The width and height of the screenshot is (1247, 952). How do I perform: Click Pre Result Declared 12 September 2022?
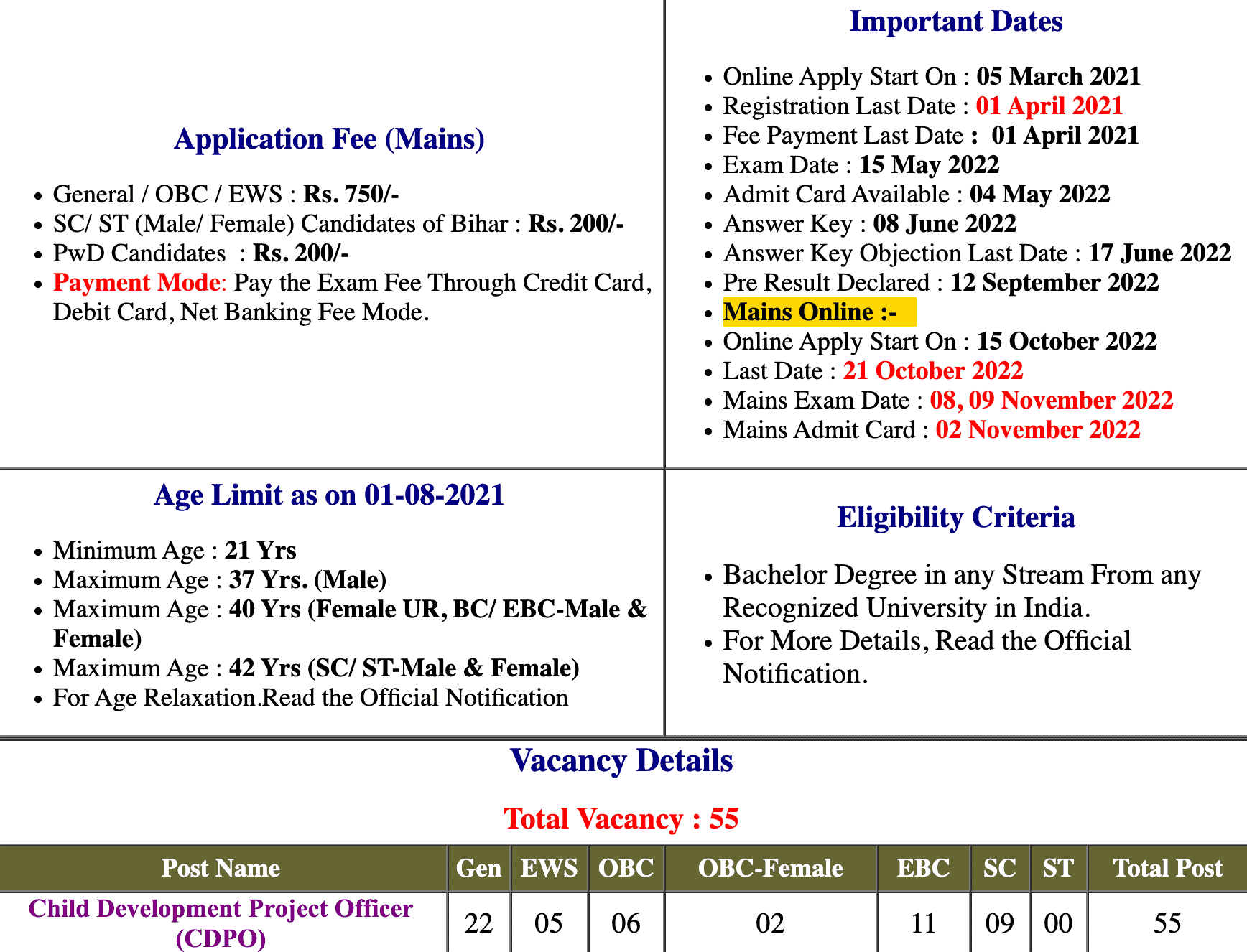tap(940, 283)
